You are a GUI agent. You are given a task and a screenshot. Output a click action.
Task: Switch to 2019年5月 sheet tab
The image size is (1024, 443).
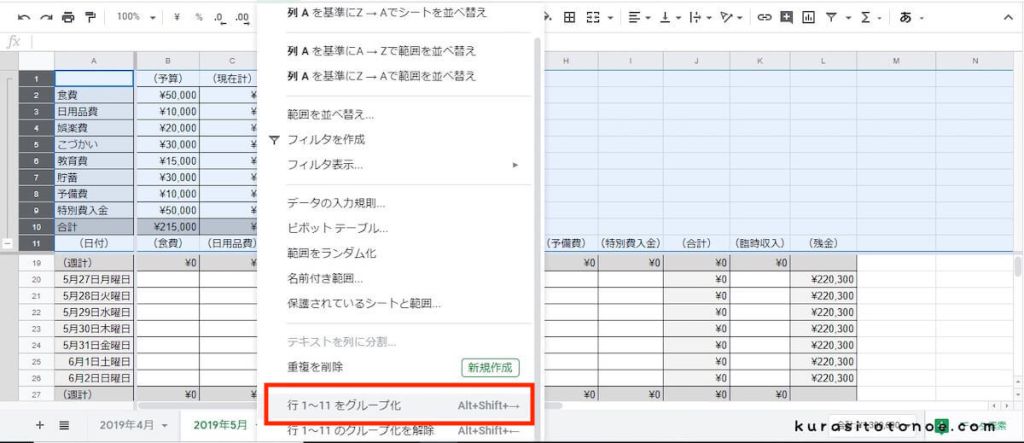[x=220, y=425]
